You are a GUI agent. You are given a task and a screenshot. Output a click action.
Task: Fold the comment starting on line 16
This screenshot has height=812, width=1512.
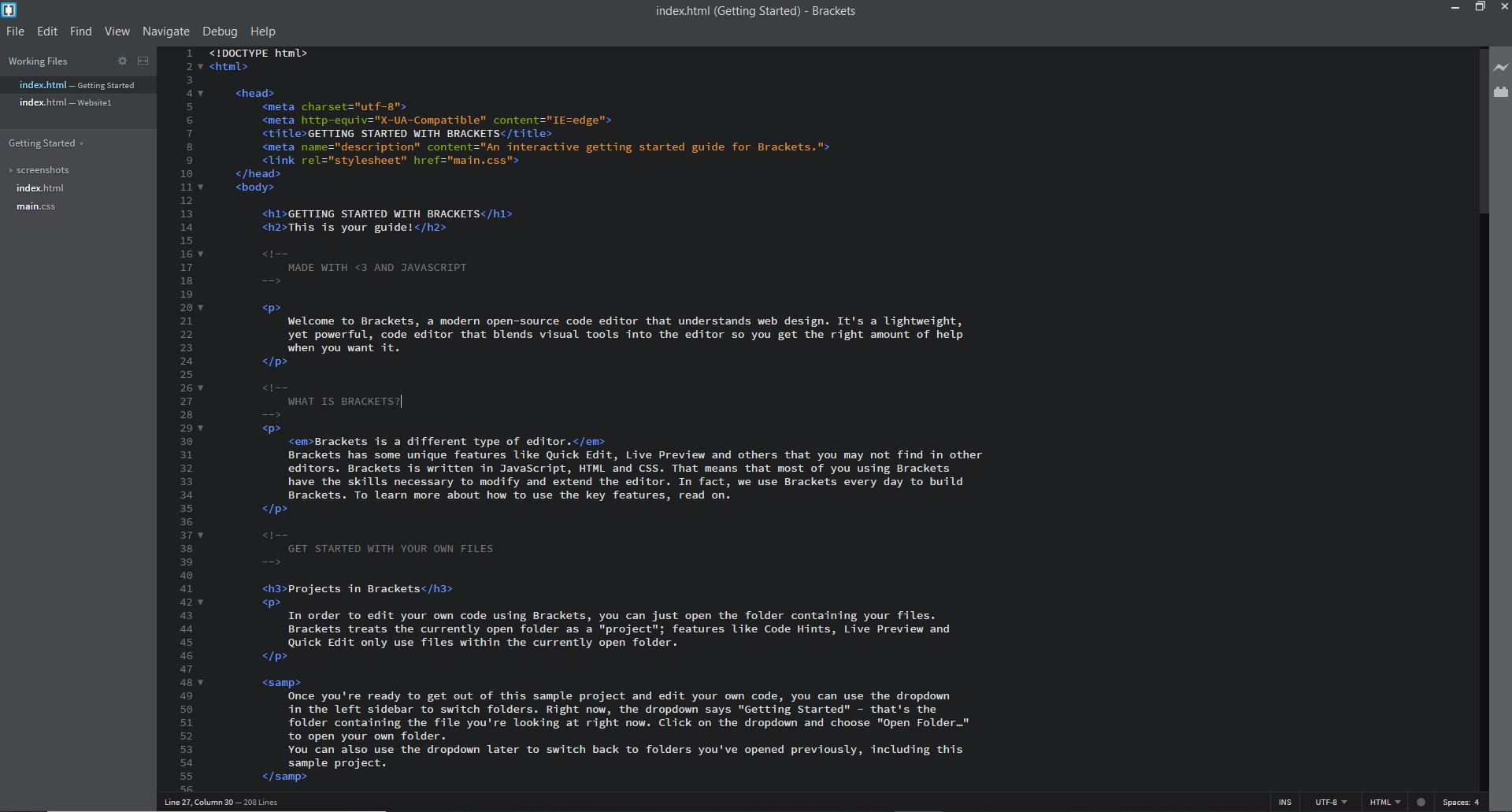tap(201, 254)
